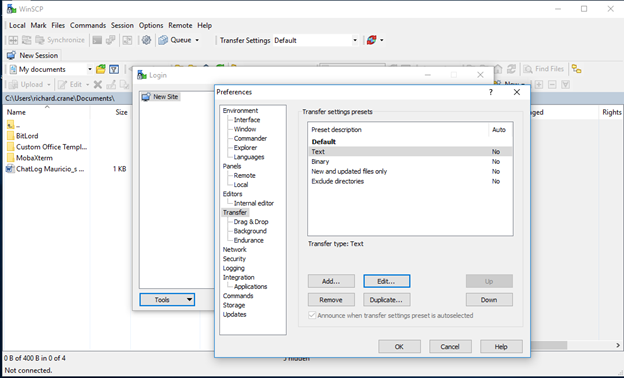
Task: Select the Binary preset row
Action: pyautogui.click(x=410, y=162)
